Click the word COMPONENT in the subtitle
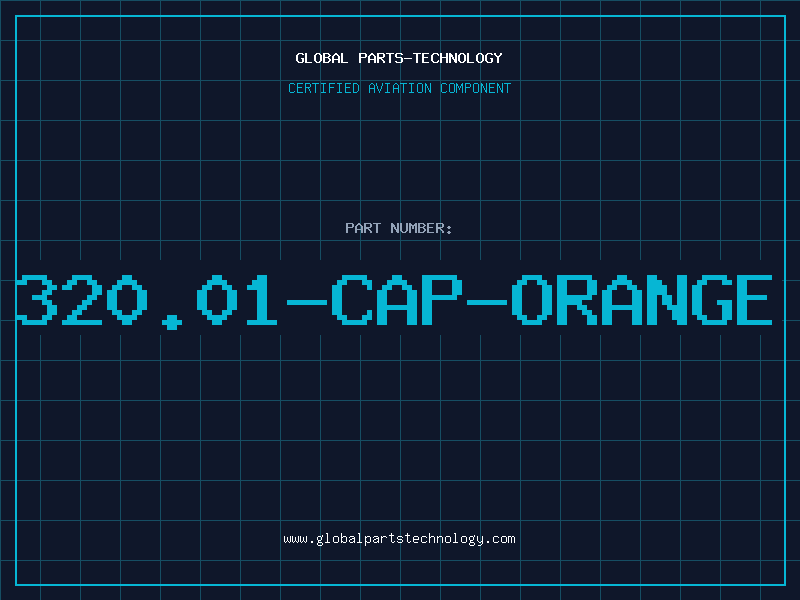Screen dimensions: 800x600 (475, 88)
